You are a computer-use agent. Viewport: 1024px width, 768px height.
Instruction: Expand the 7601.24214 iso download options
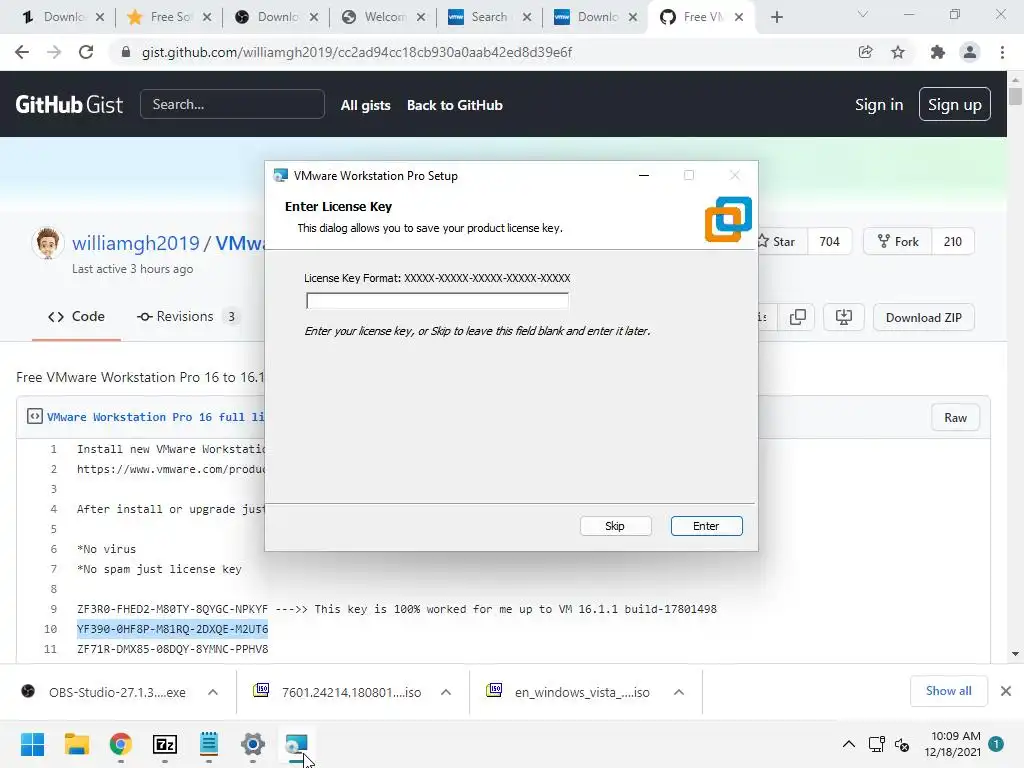tap(446, 692)
